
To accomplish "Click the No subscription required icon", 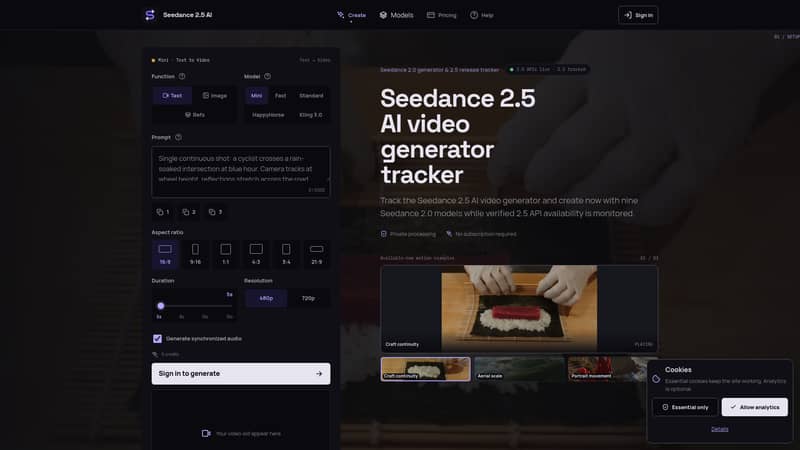I will coord(449,234).
